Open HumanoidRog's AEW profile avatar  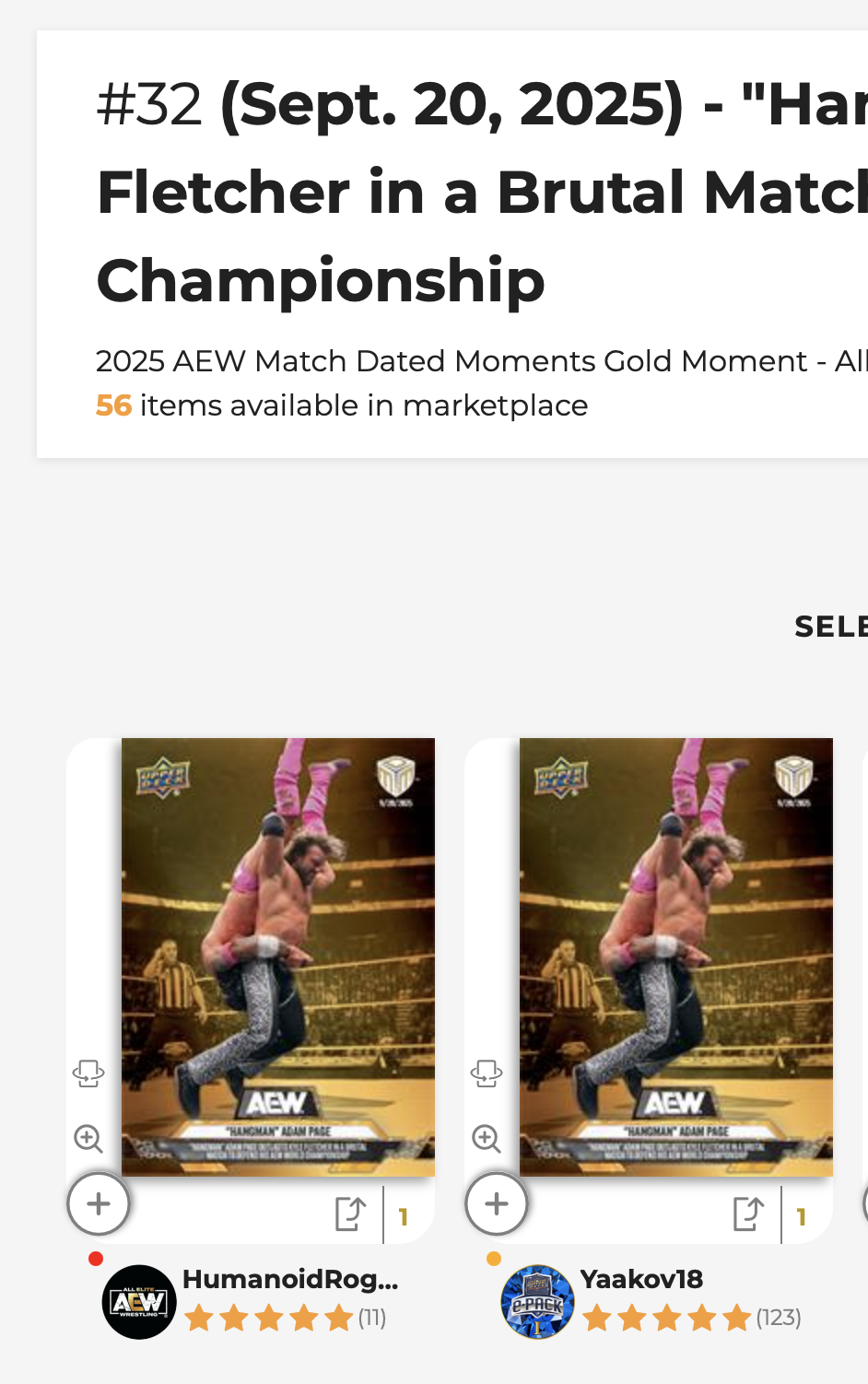[138, 1301]
